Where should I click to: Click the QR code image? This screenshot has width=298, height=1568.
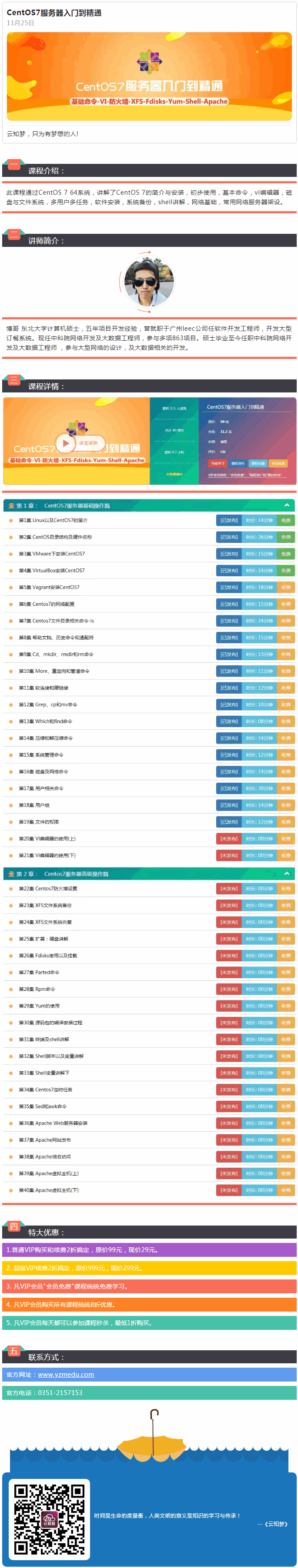point(49,1519)
